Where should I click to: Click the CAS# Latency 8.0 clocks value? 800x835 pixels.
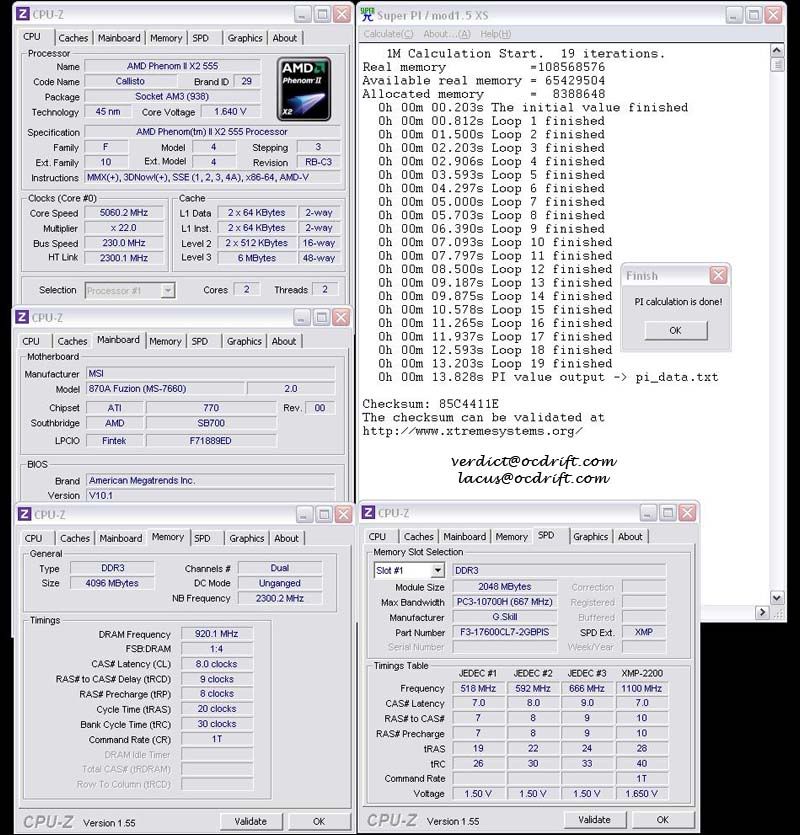coord(216,664)
